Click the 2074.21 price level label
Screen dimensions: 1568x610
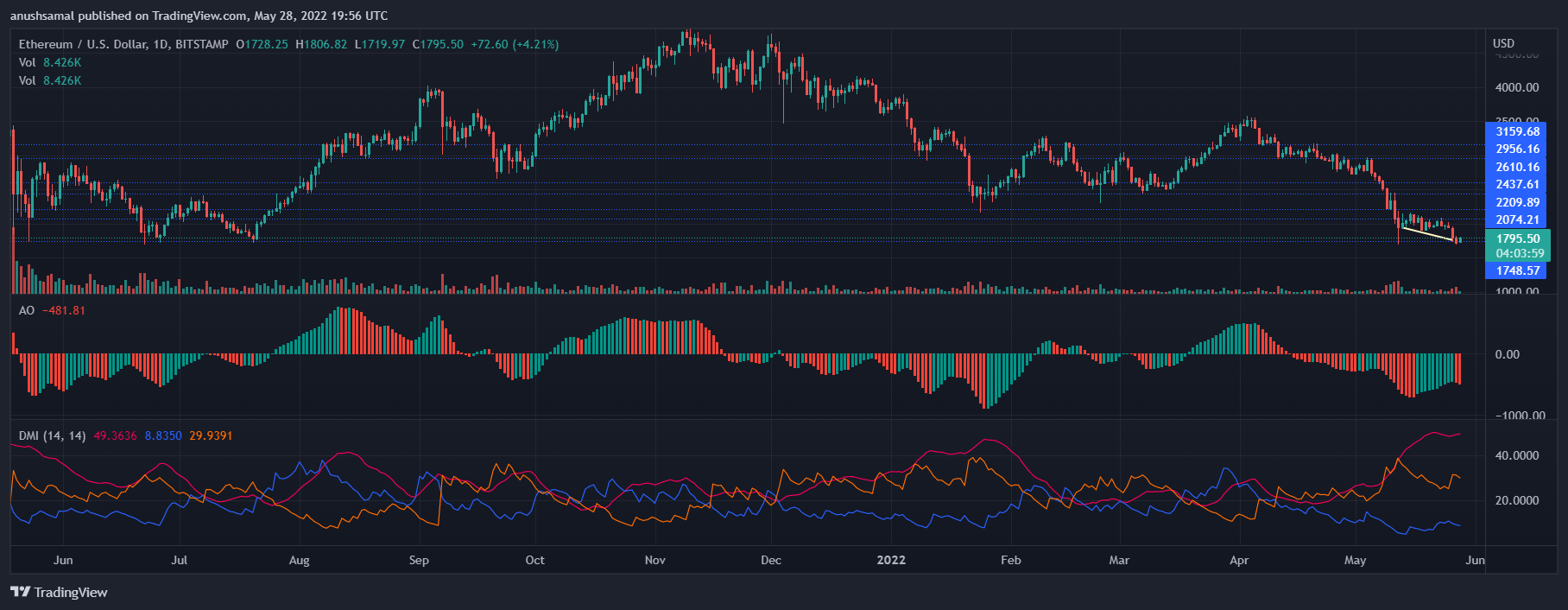[x=1517, y=219]
